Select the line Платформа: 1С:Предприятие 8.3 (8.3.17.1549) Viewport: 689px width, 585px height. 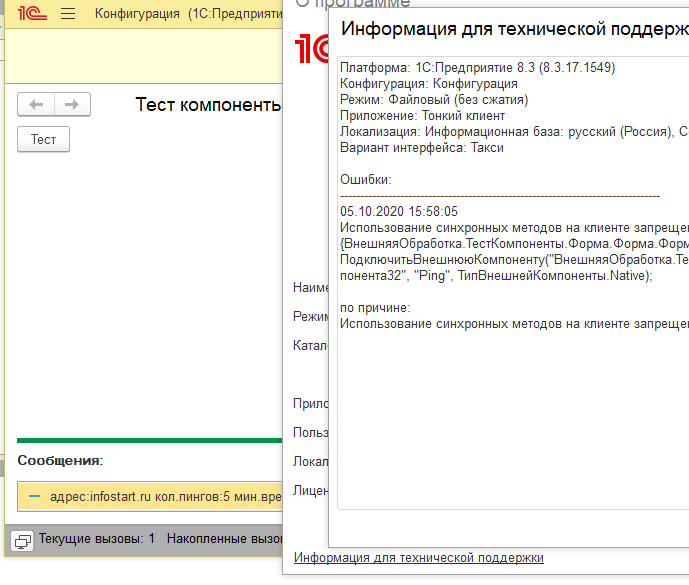tap(478, 68)
